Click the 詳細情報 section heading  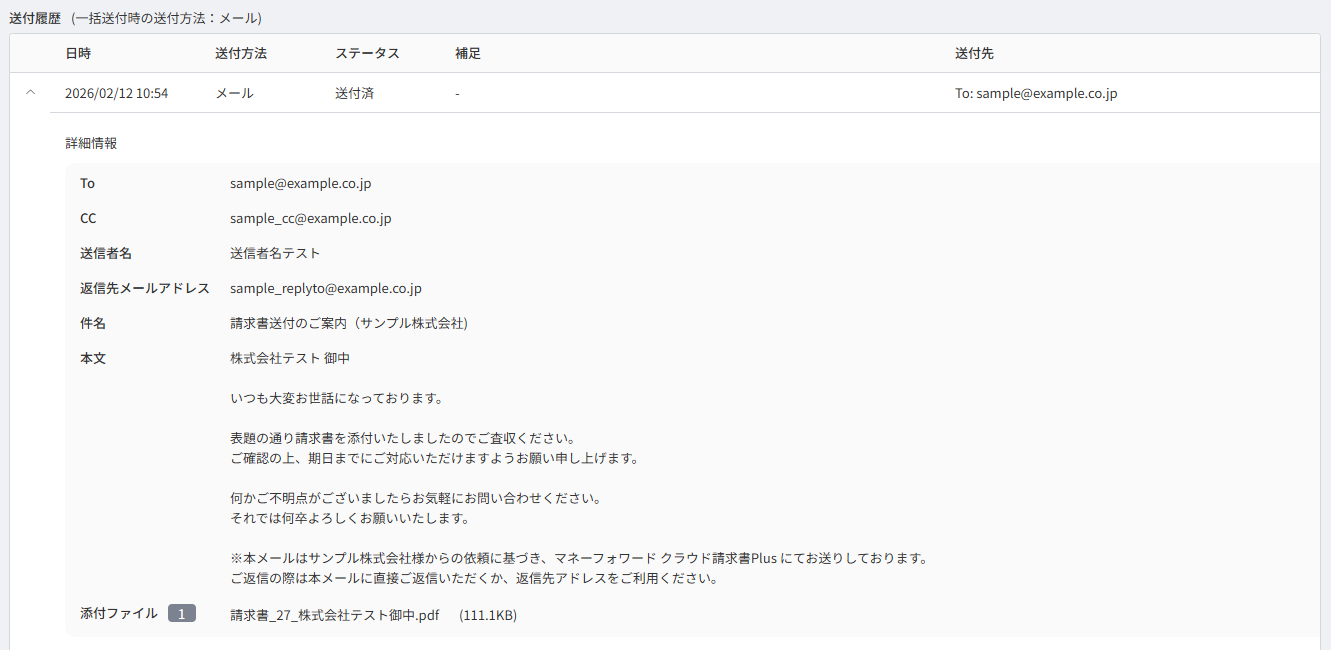pos(91,143)
